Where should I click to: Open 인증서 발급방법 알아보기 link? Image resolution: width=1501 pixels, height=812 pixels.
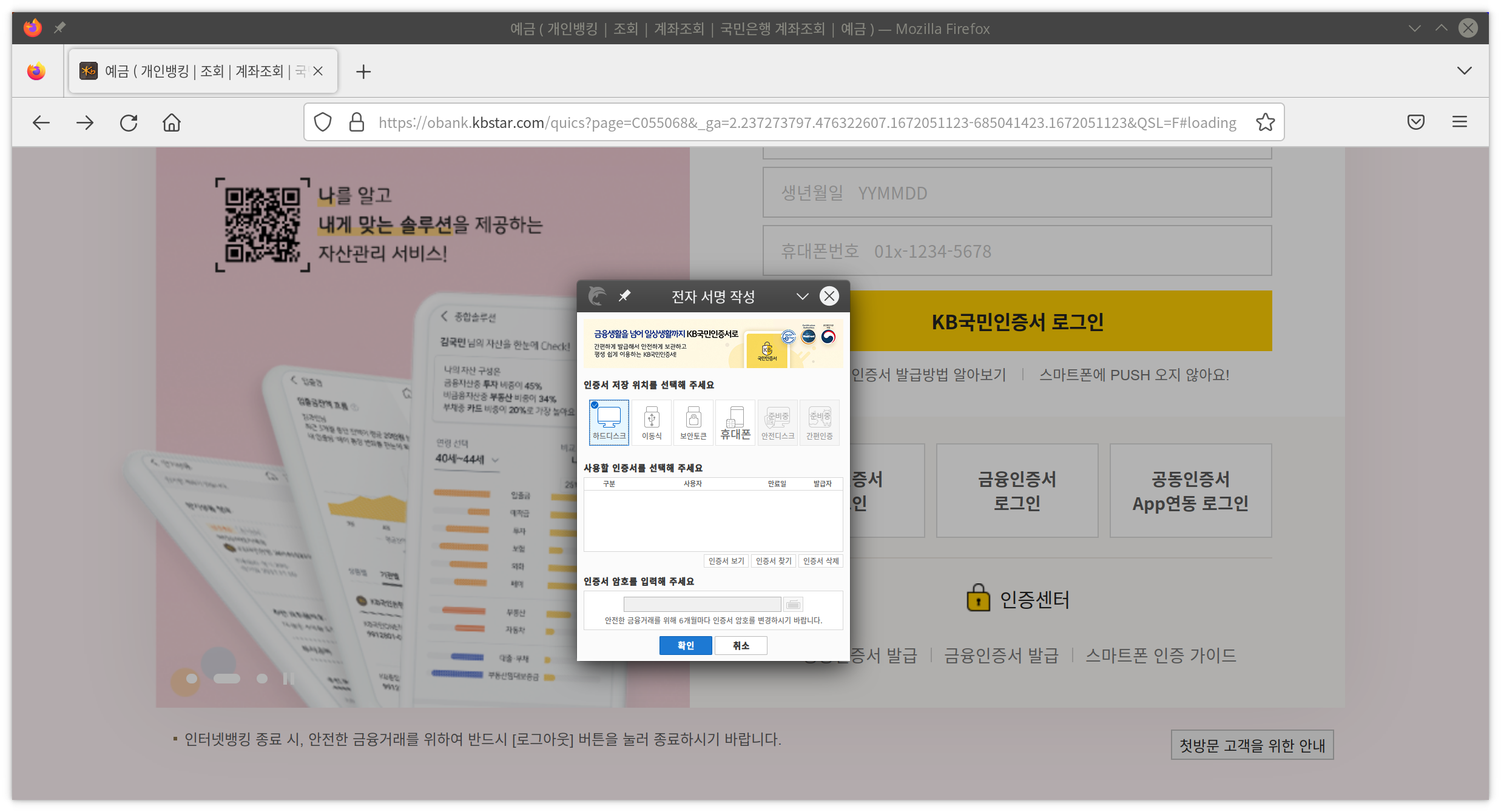click(x=928, y=375)
